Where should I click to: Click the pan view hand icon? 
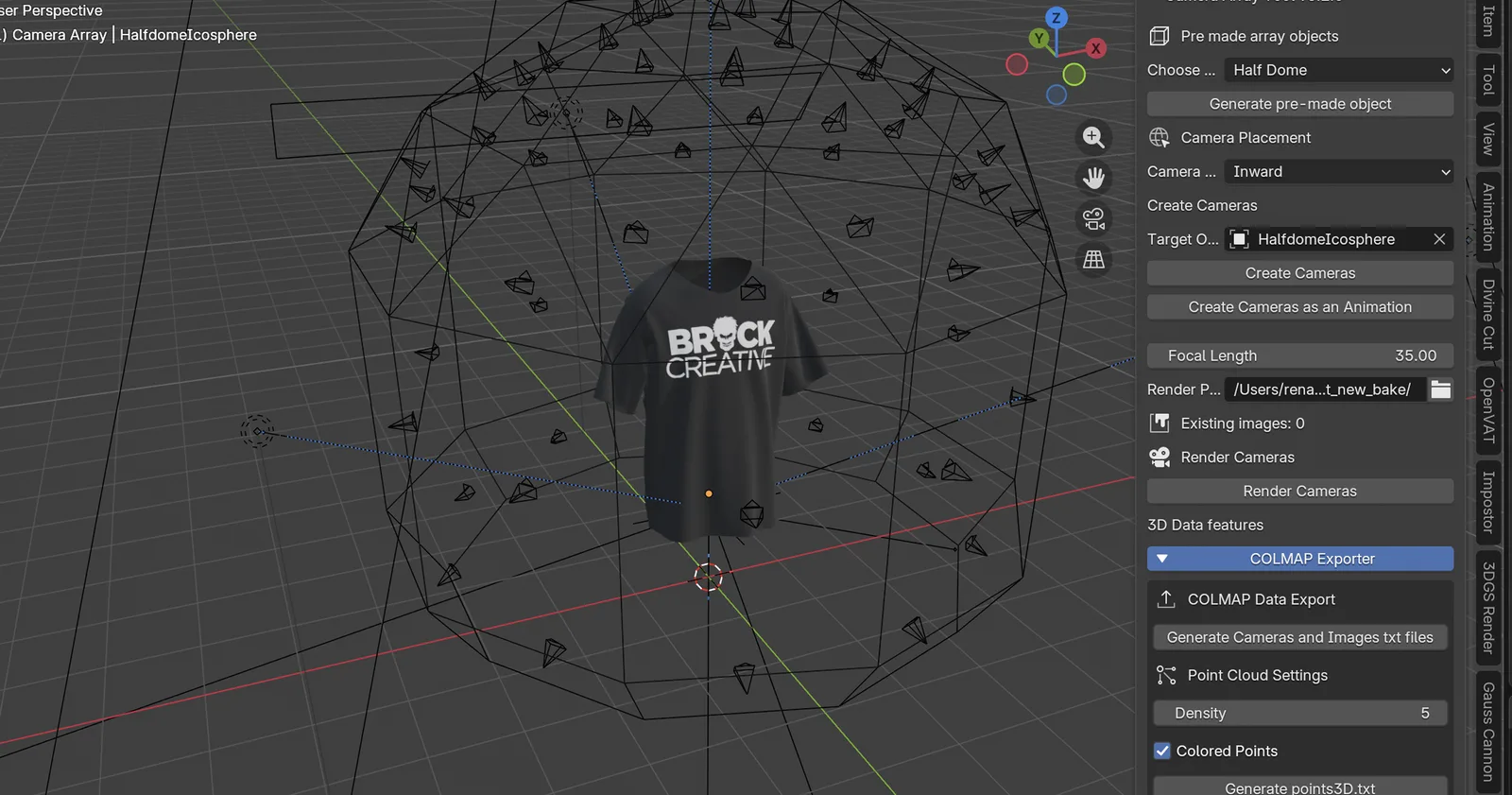pyautogui.click(x=1093, y=178)
